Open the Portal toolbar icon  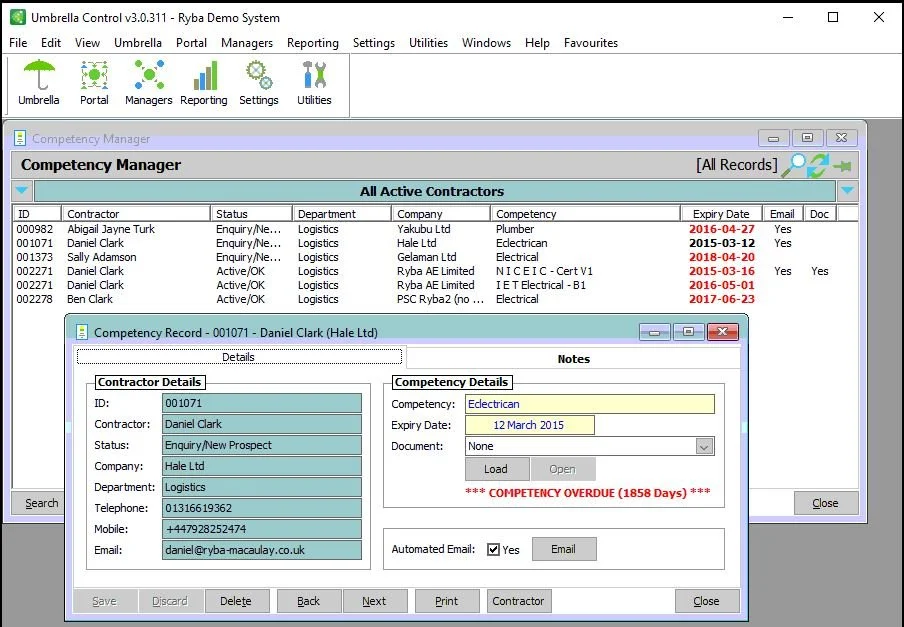coord(94,83)
